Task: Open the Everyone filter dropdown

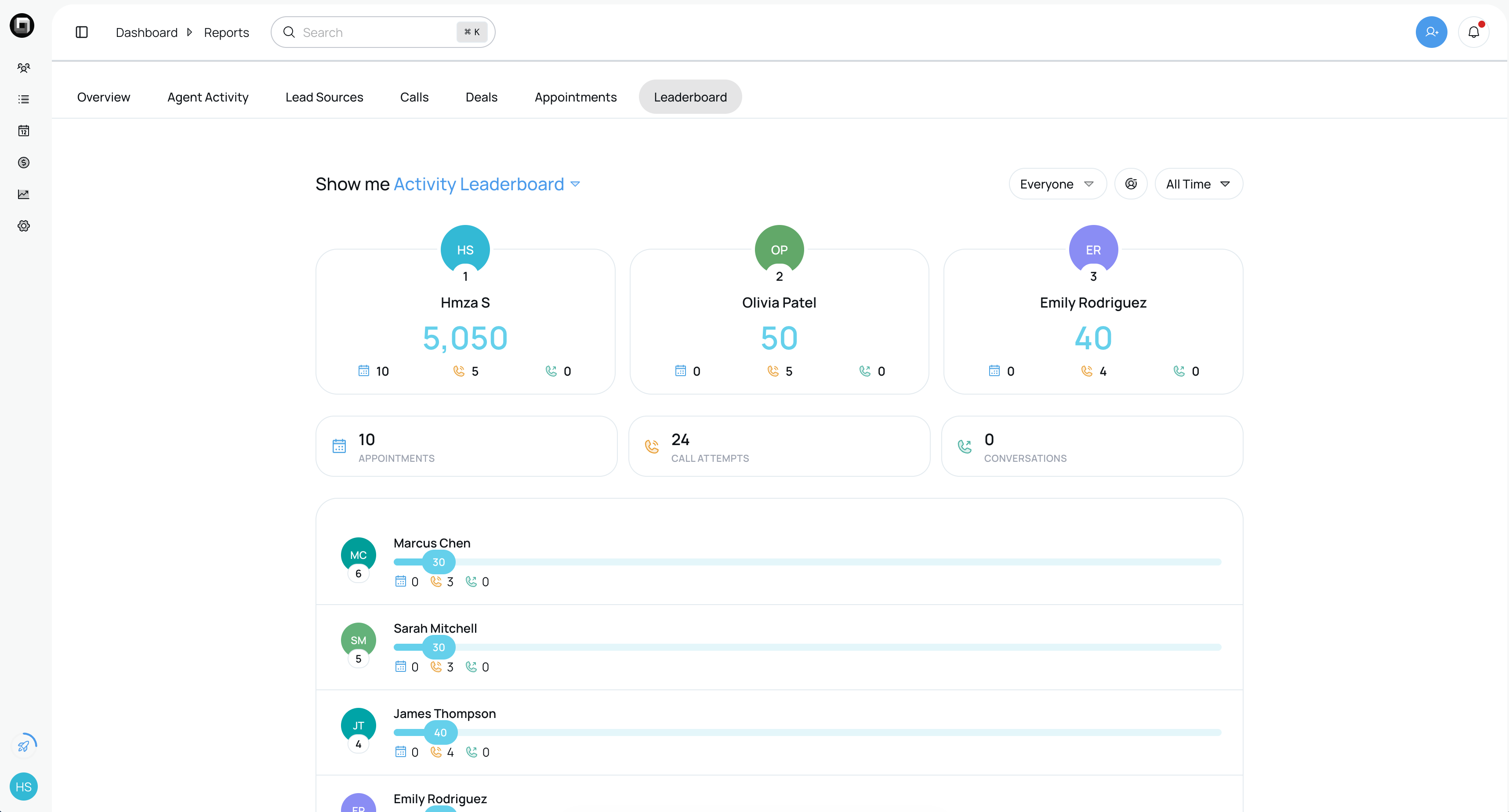Action: tap(1057, 184)
